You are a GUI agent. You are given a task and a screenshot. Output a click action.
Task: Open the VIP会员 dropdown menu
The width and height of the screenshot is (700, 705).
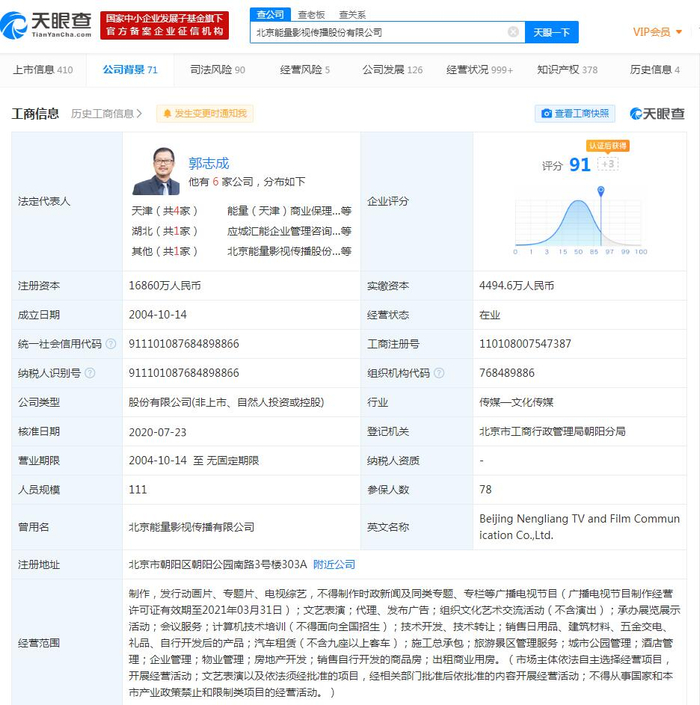[x=657, y=32]
